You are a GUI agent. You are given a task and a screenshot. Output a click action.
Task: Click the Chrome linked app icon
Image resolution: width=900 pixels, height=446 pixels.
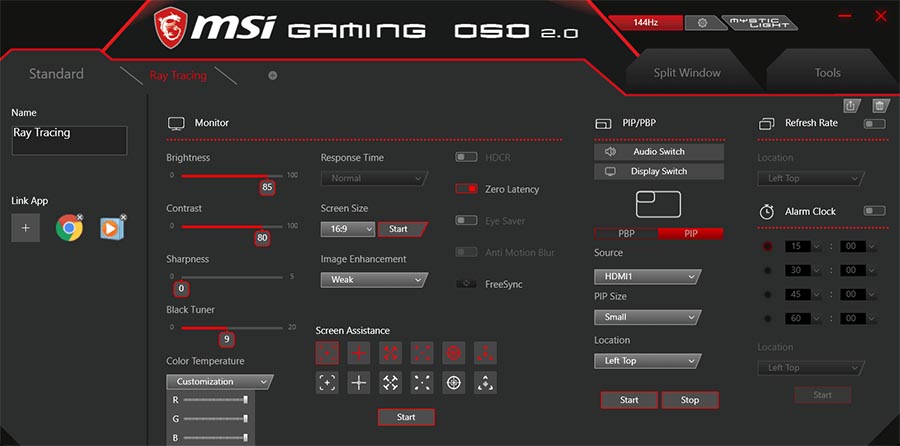[x=69, y=228]
